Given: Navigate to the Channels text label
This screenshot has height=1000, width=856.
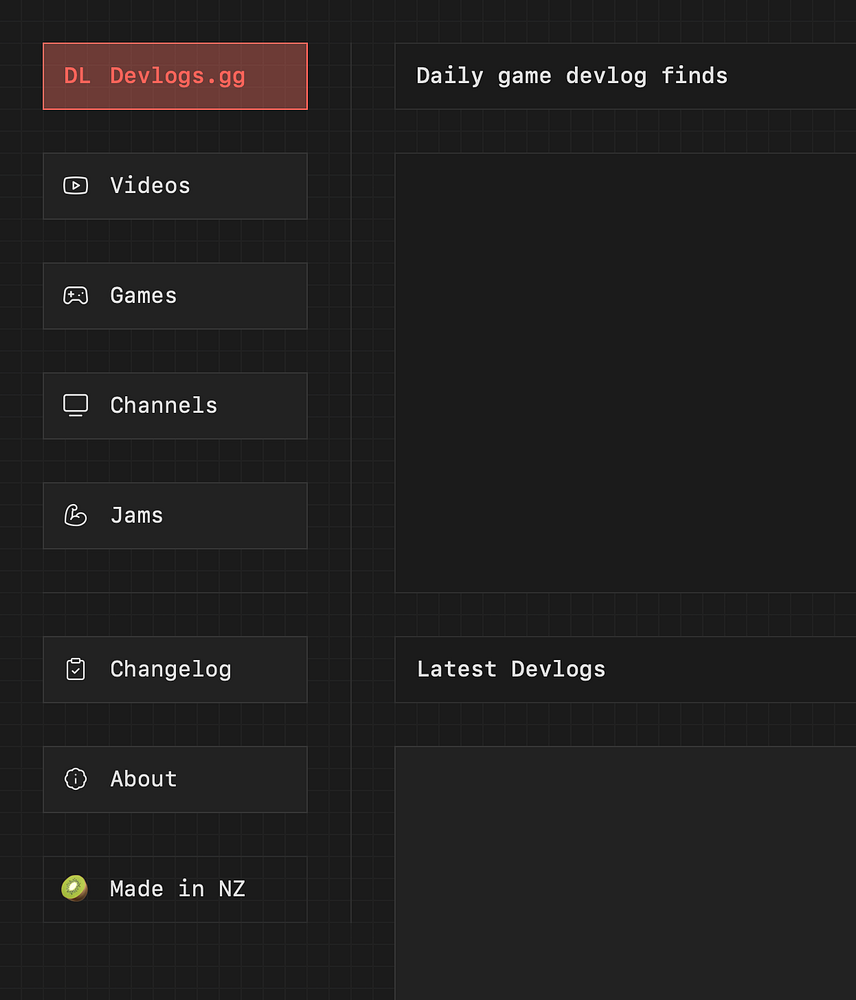Looking at the screenshot, I should 163,406.
